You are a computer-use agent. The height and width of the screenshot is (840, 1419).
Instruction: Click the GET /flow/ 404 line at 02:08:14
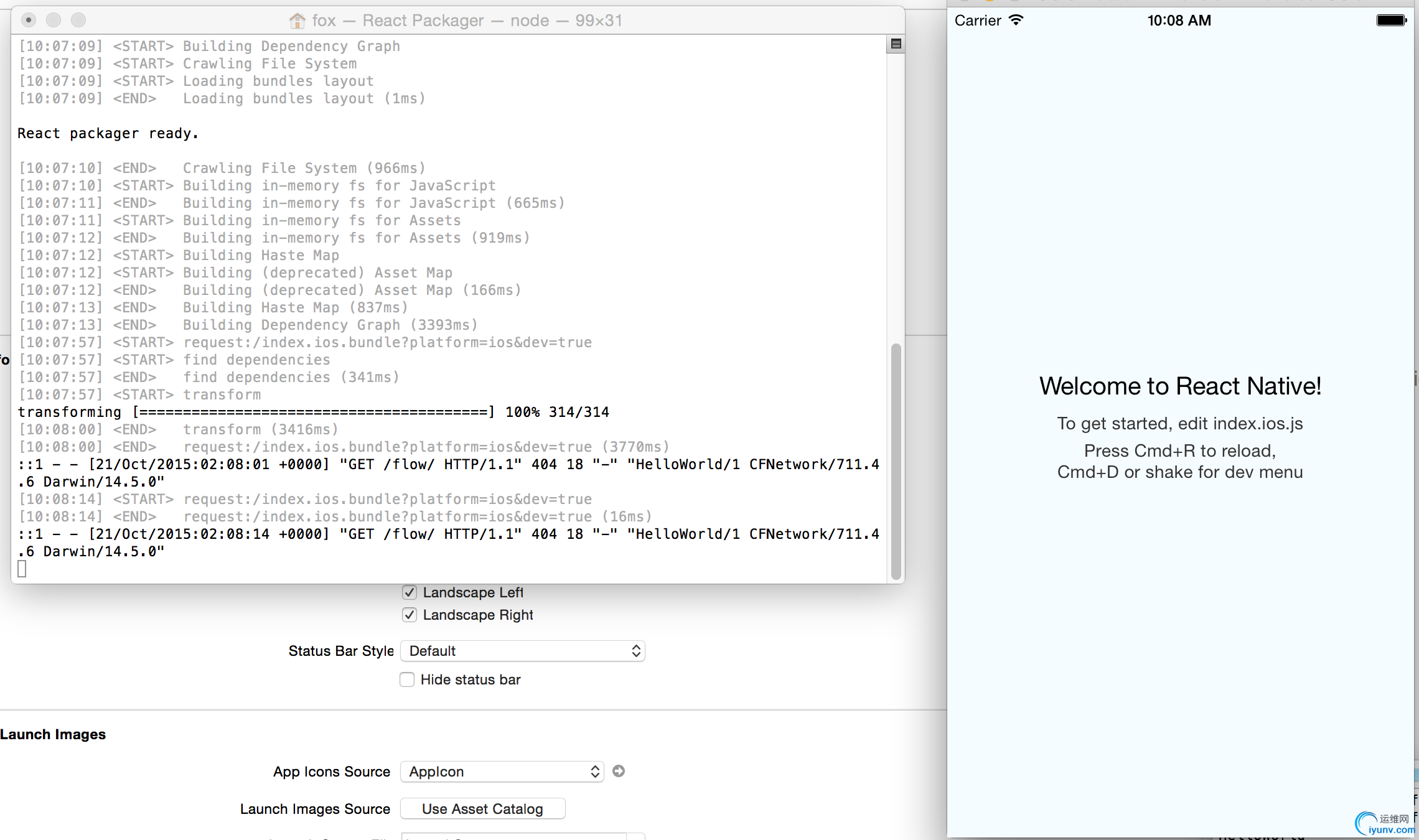(x=448, y=543)
